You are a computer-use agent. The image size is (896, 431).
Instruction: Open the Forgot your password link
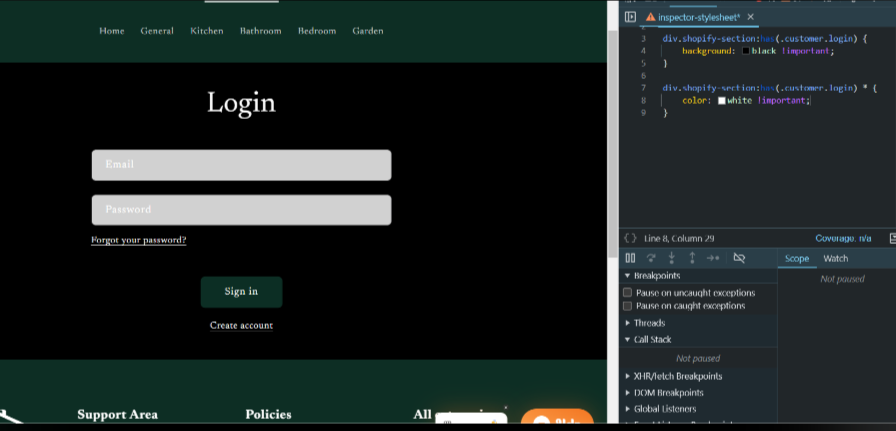click(x=139, y=240)
